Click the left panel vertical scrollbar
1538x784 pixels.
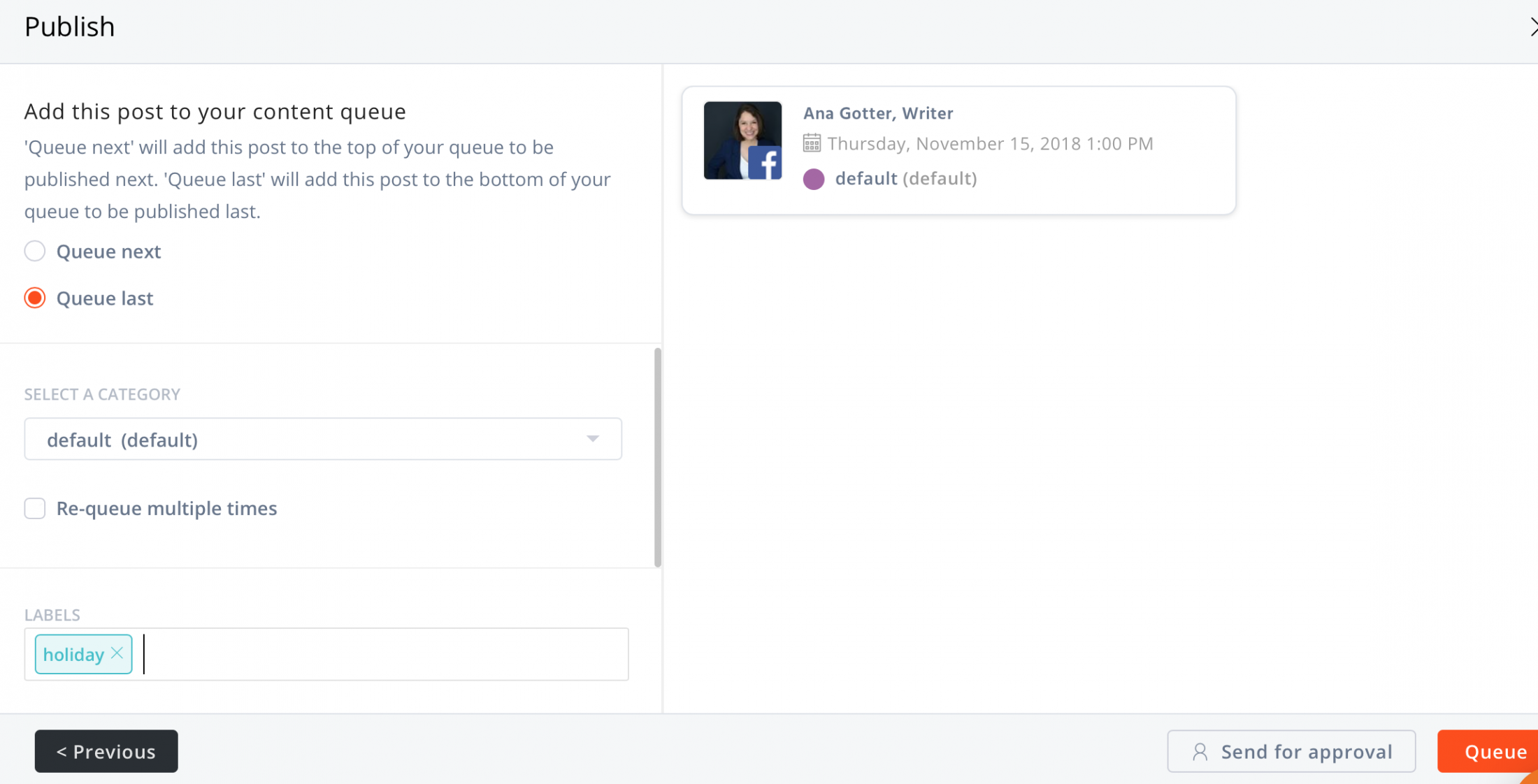click(x=658, y=458)
